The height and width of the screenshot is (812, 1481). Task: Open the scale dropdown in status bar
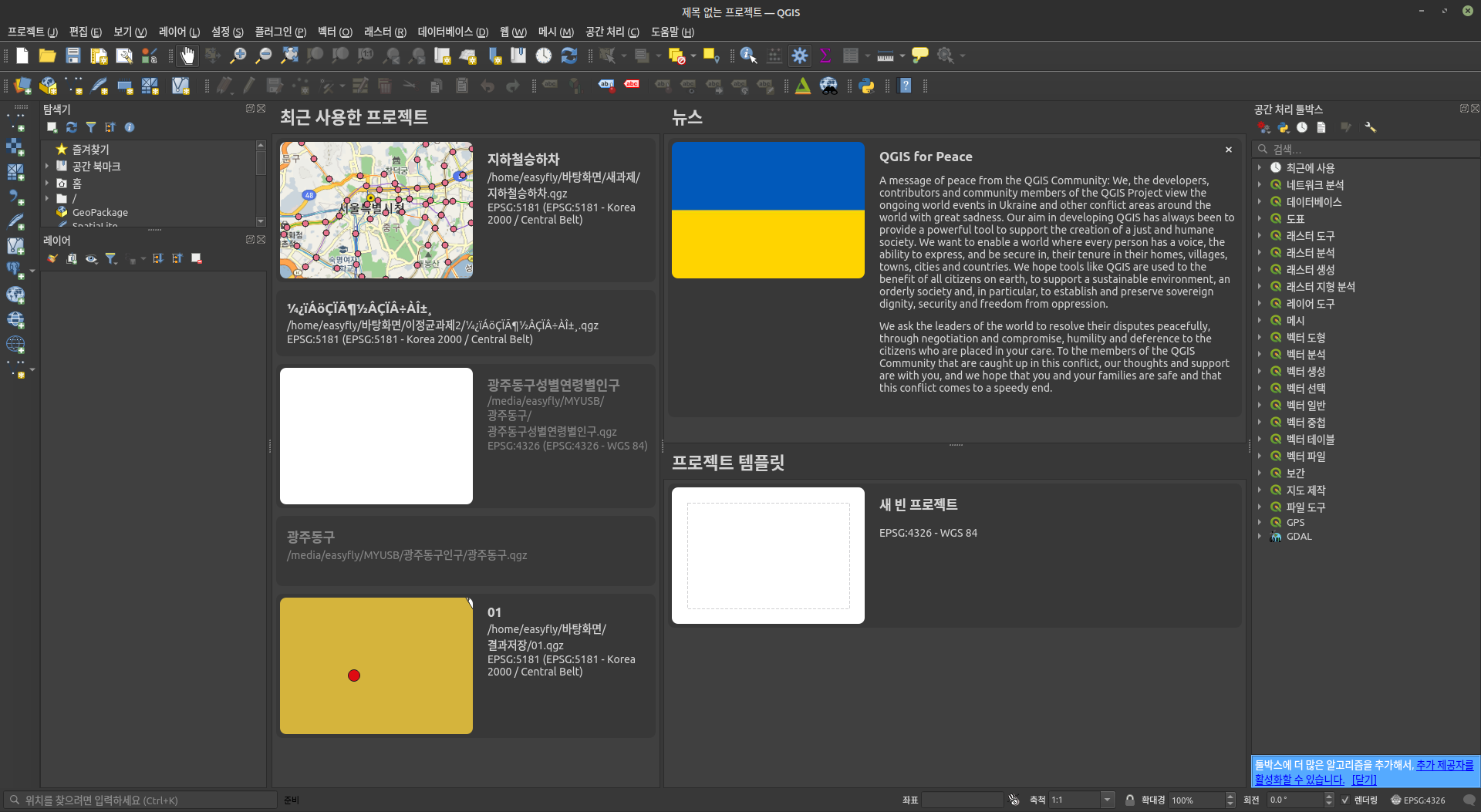tap(1108, 800)
